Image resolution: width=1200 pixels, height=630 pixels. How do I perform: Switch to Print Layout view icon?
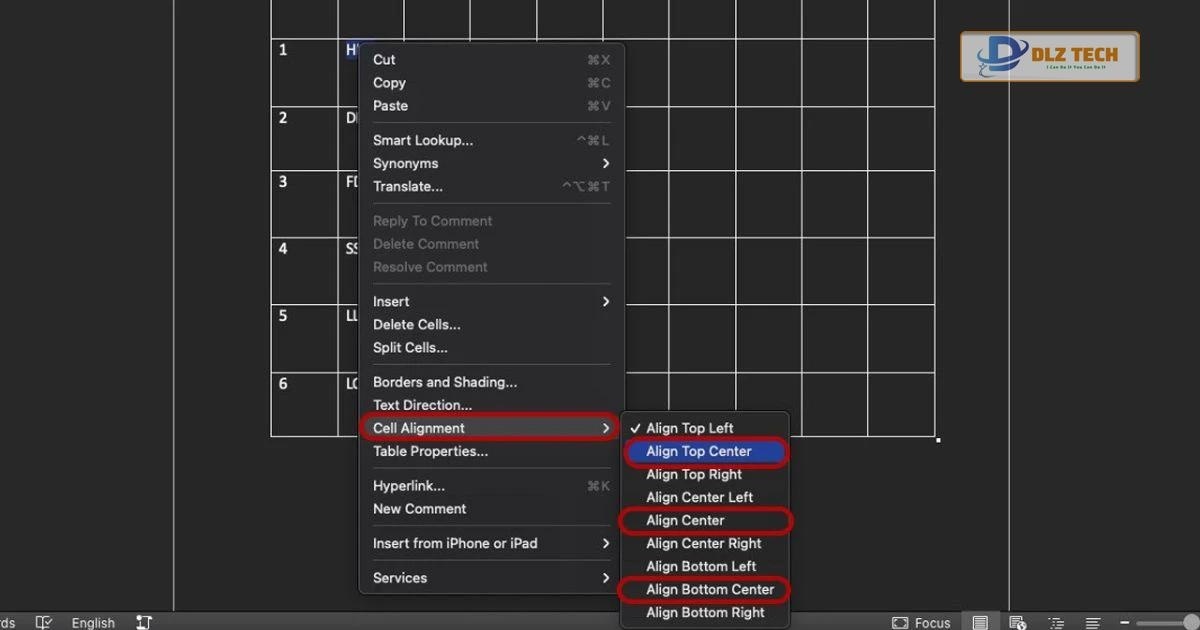tap(980, 622)
